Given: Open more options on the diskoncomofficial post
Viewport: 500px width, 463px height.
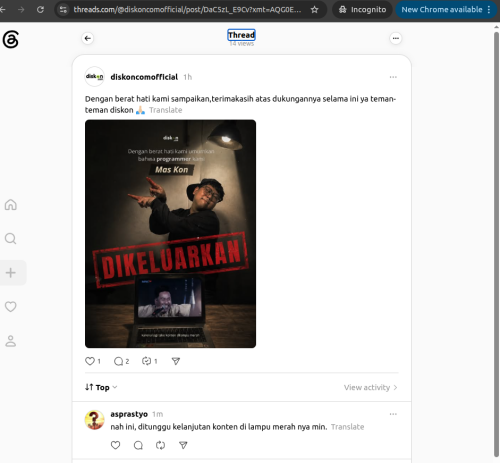Looking at the screenshot, I should click(x=393, y=77).
